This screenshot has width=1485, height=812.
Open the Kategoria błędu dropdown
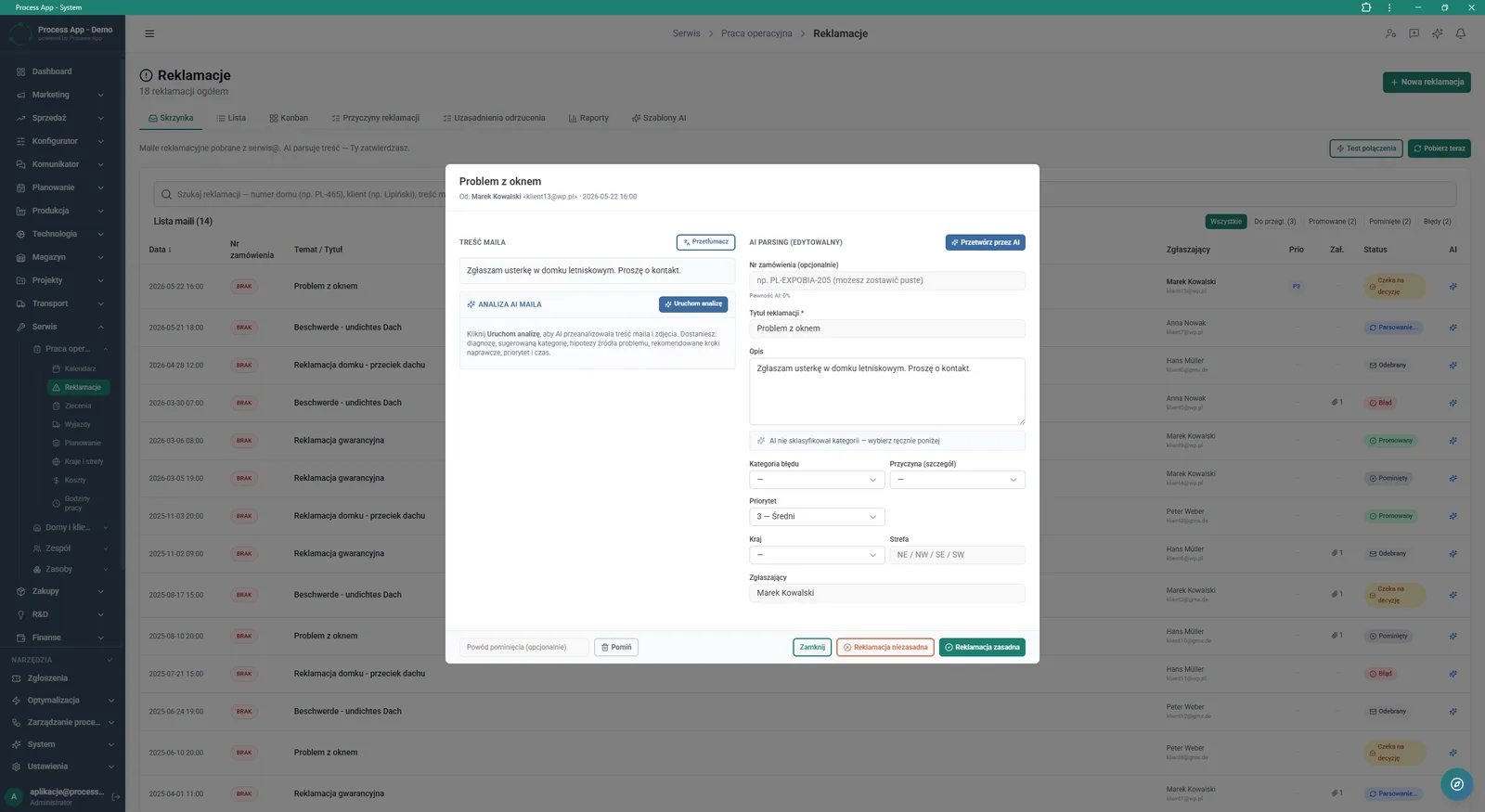point(817,480)
